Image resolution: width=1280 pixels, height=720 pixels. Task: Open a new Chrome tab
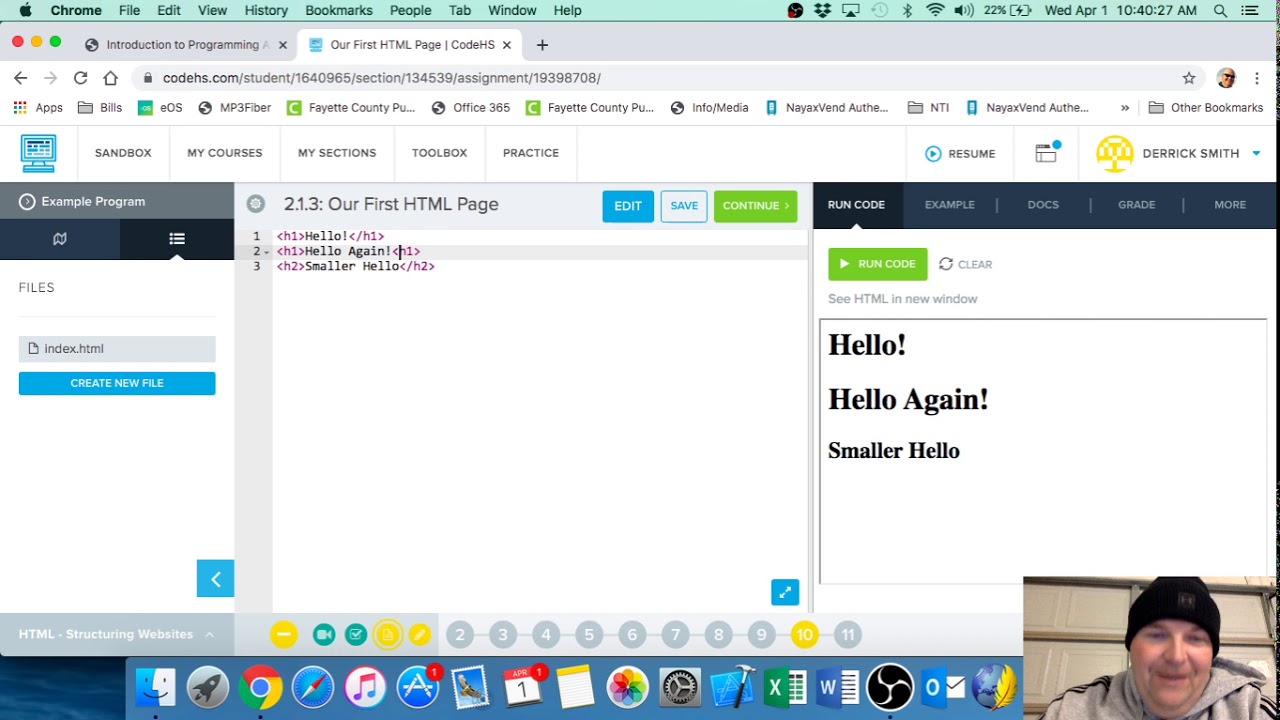coord(542,45)
